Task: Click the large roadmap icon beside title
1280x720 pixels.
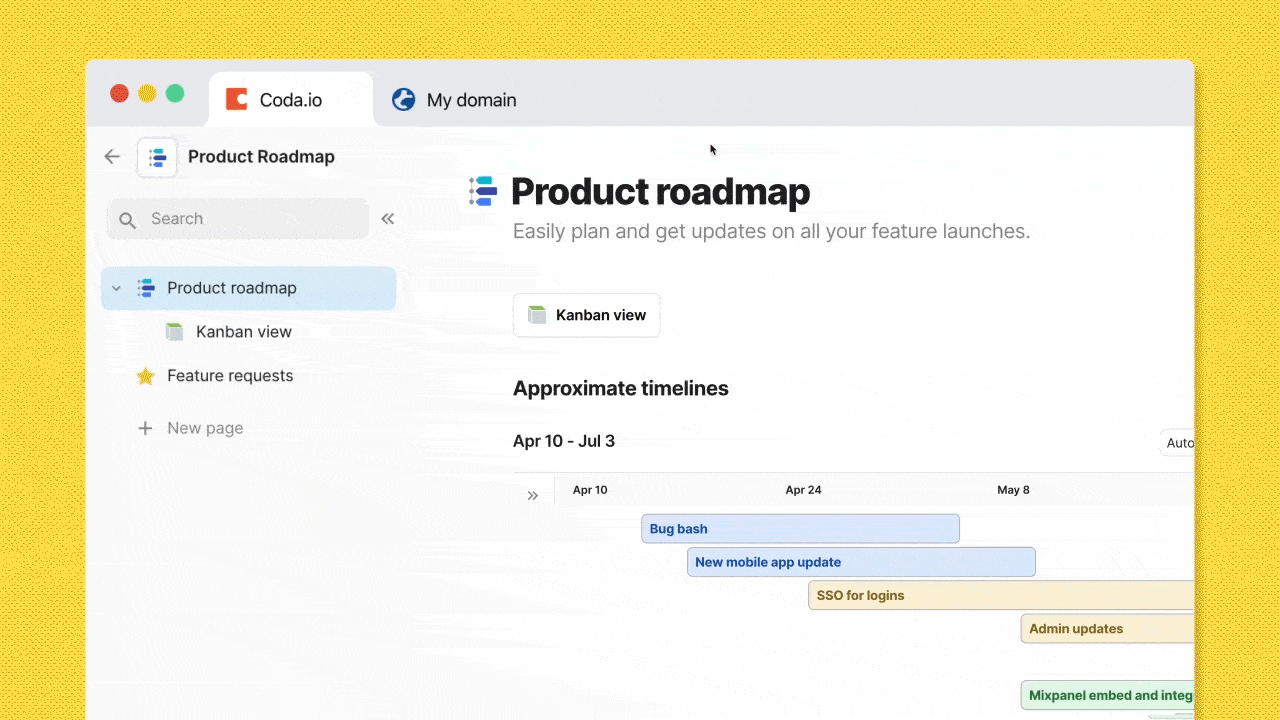Action: point(483,191)
